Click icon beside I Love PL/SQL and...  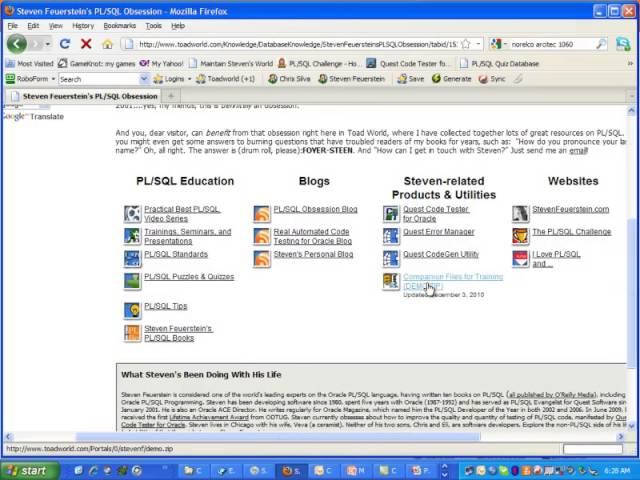point(520,258)
